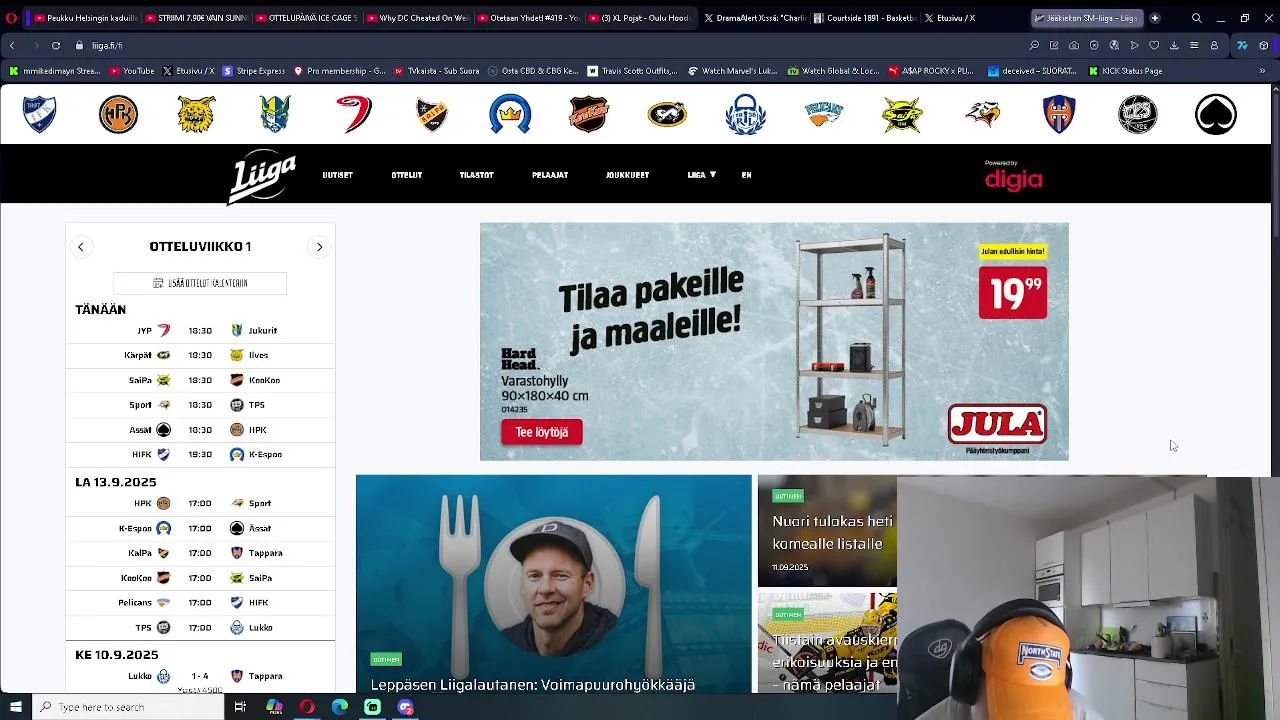Viewport: 1280px width, 720px height.
Task: Open the Tappara team logo in top bar
Action: coord(1059,114)
